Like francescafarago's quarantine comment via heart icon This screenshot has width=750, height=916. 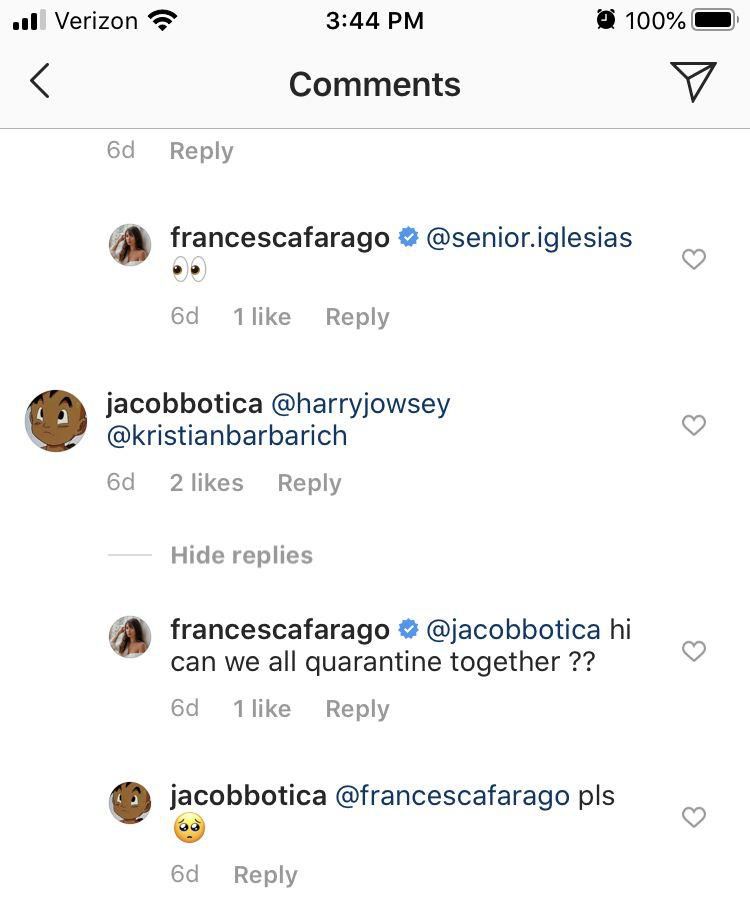coord(694,651)
